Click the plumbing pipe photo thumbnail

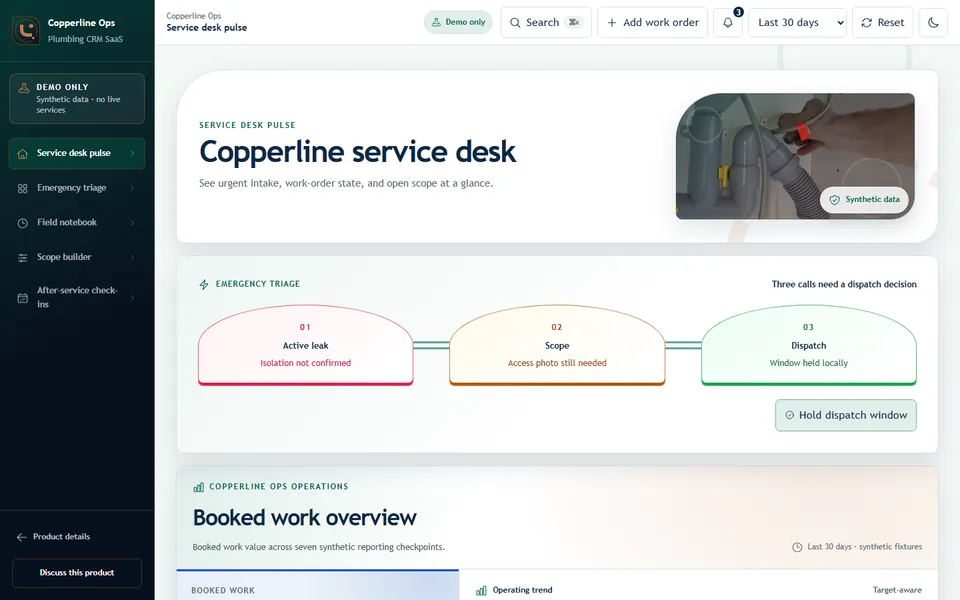point(795,156)
